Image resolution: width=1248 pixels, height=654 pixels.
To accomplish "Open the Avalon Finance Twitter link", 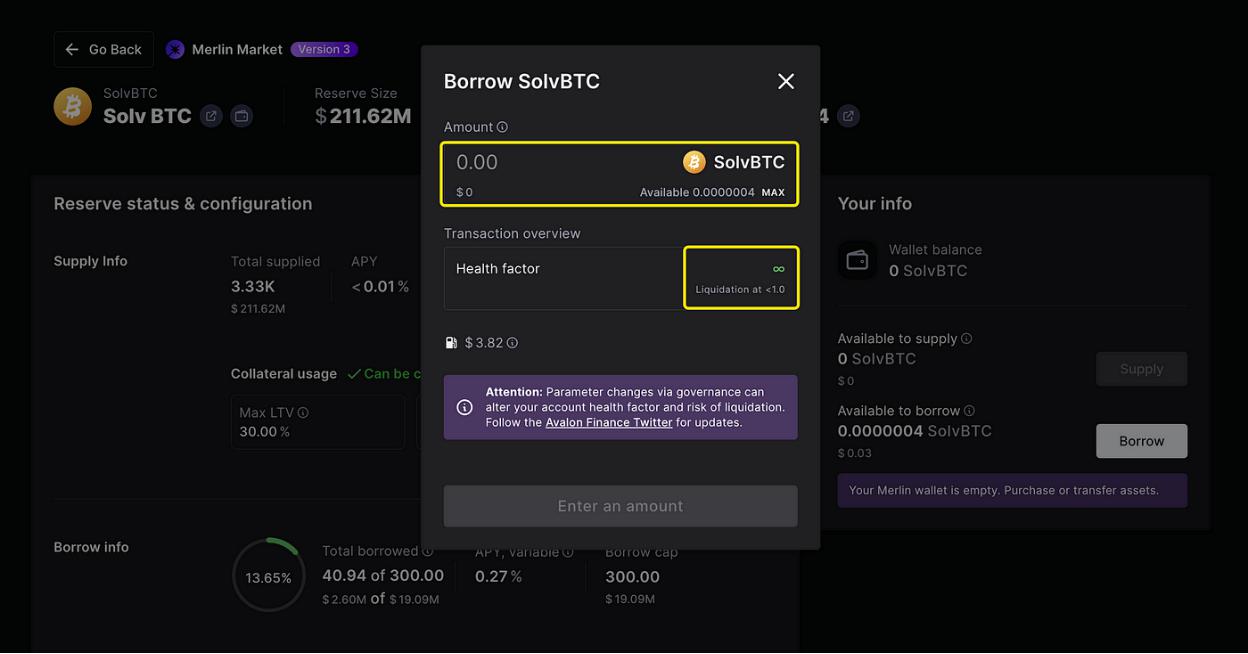I will tap(608, 422).
